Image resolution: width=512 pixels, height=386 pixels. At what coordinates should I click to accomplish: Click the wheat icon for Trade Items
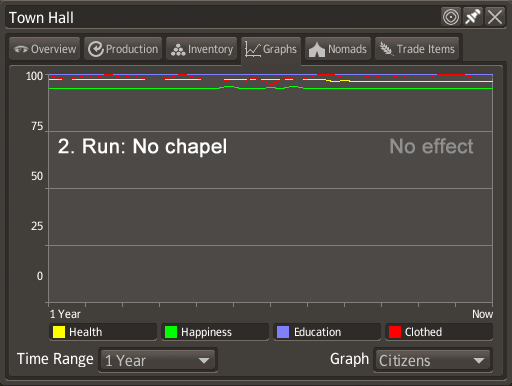coord(386,49)
